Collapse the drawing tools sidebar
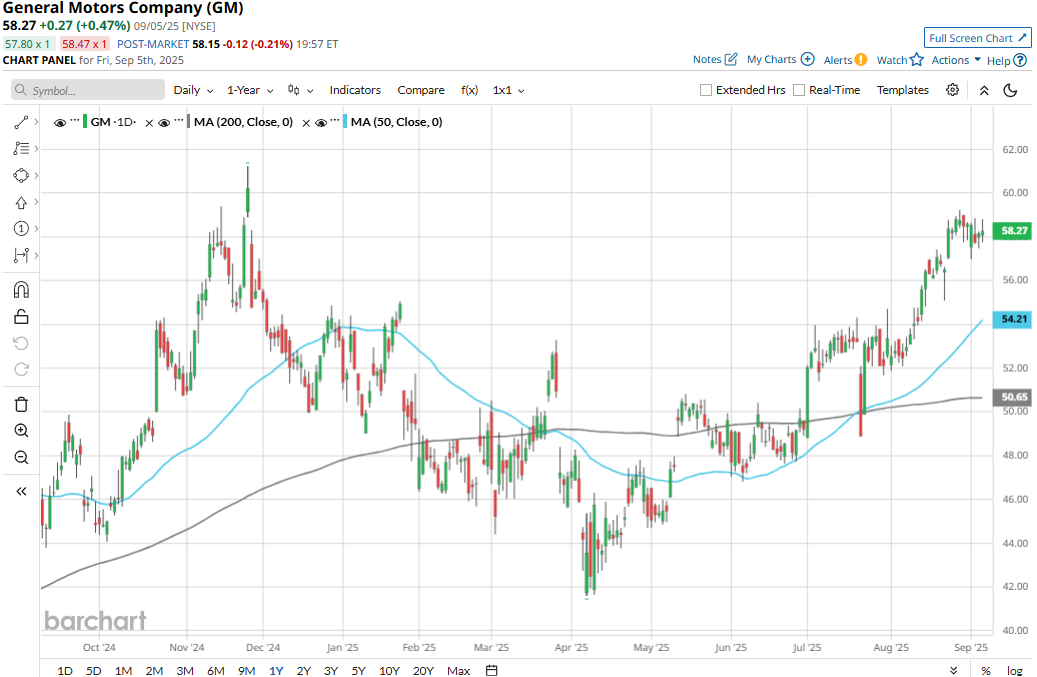The height and width of the screenshot is (677, 1037). pos(21,491)
